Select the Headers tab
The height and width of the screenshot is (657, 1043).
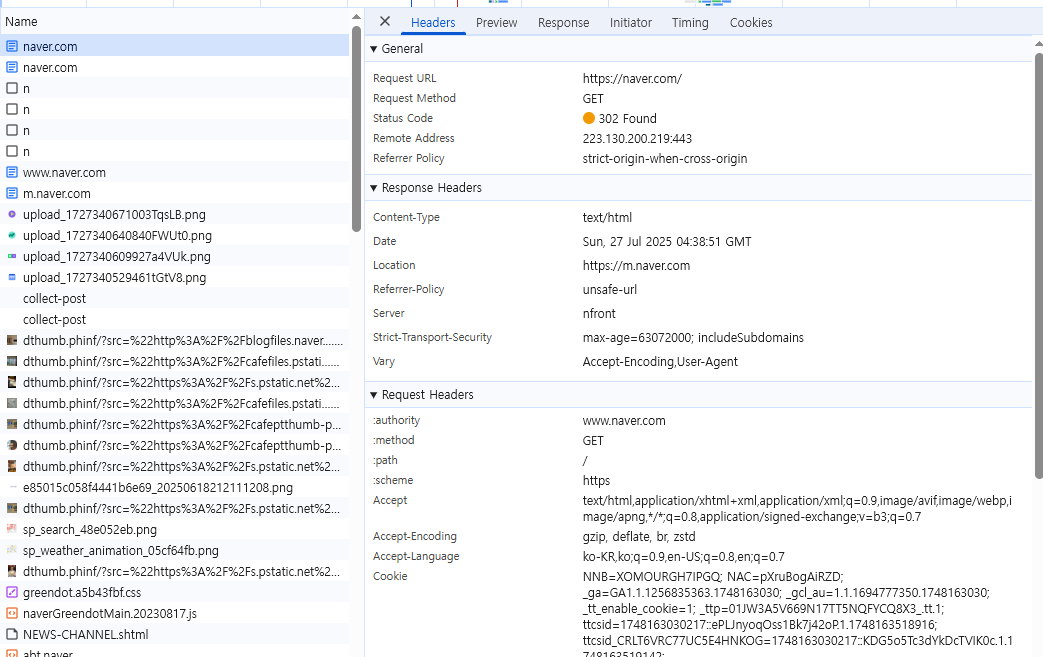[x=433, y=23]
